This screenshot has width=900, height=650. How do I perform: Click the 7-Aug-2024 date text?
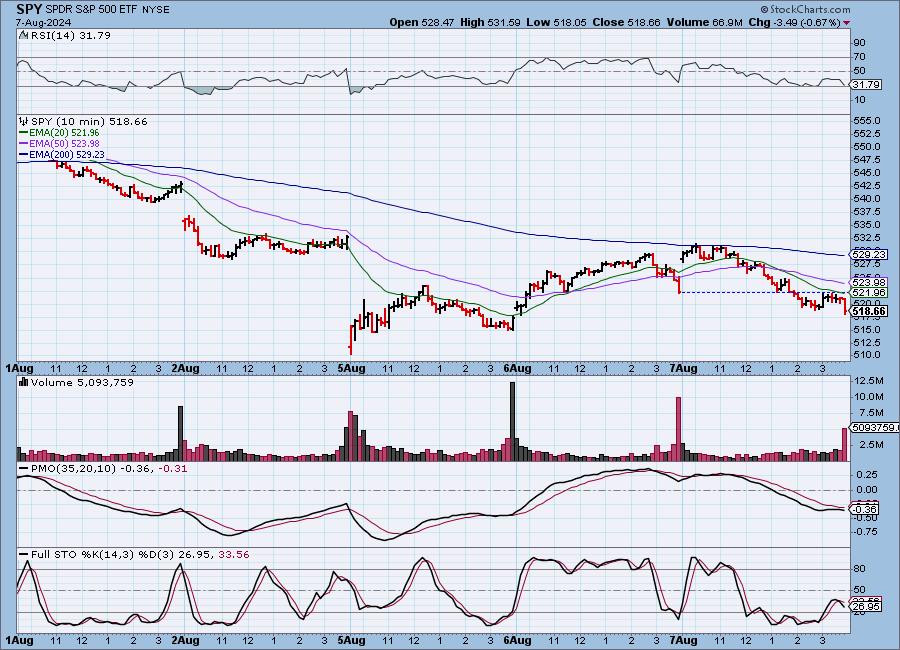click(x=44, y=23)
